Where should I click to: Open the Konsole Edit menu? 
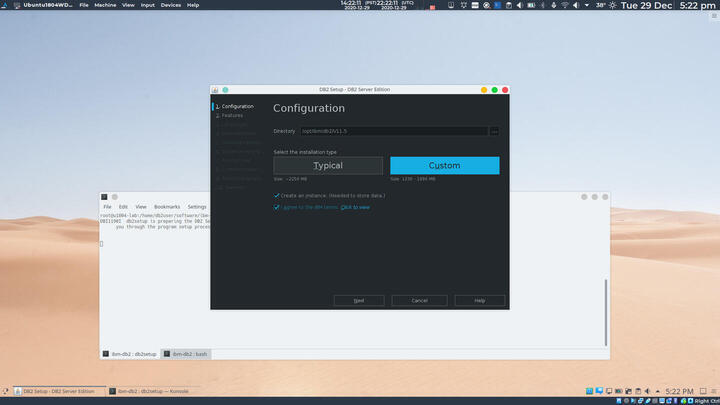tap(123, 207)
